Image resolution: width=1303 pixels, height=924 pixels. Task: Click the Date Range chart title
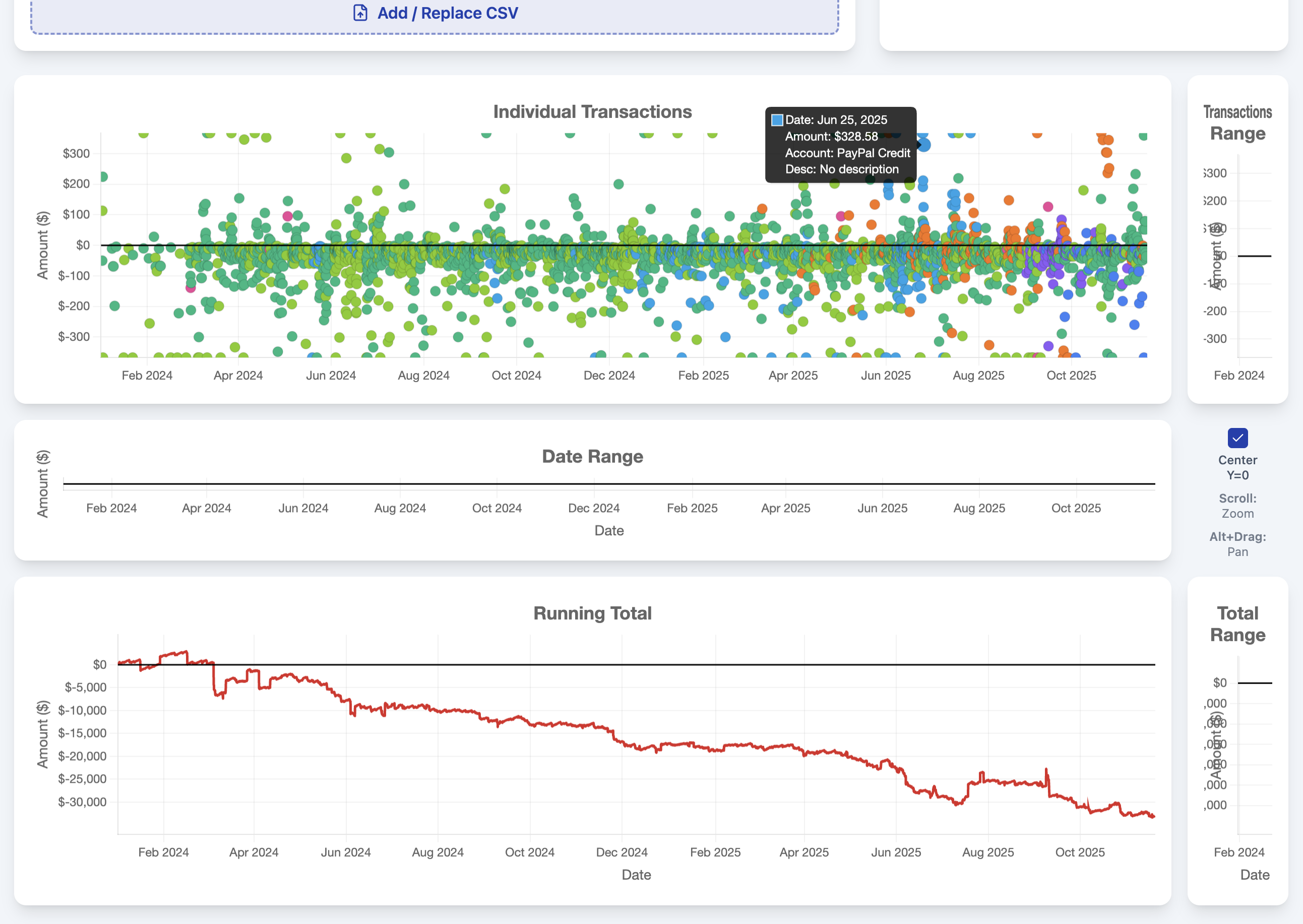[592, 456]
